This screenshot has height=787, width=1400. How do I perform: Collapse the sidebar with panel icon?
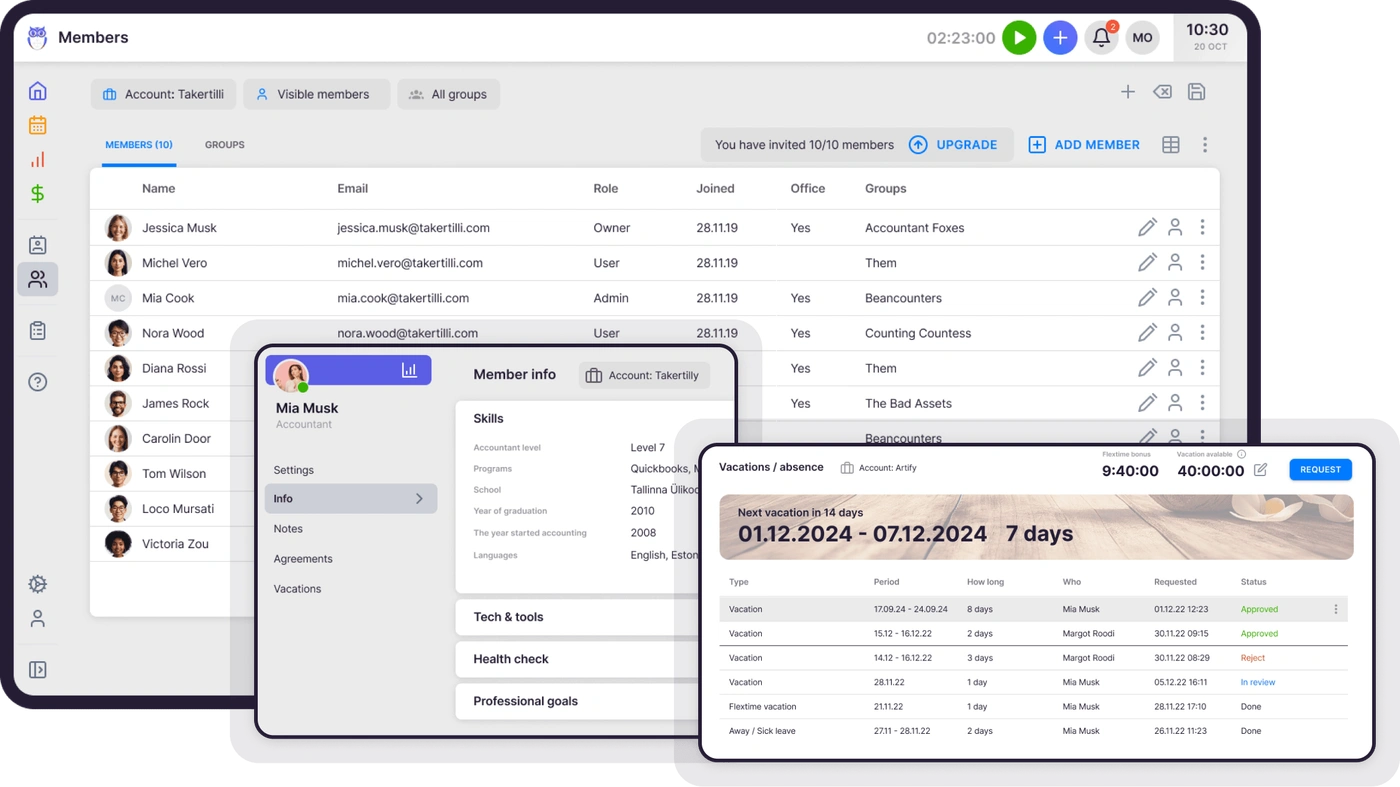click(37, 670)
